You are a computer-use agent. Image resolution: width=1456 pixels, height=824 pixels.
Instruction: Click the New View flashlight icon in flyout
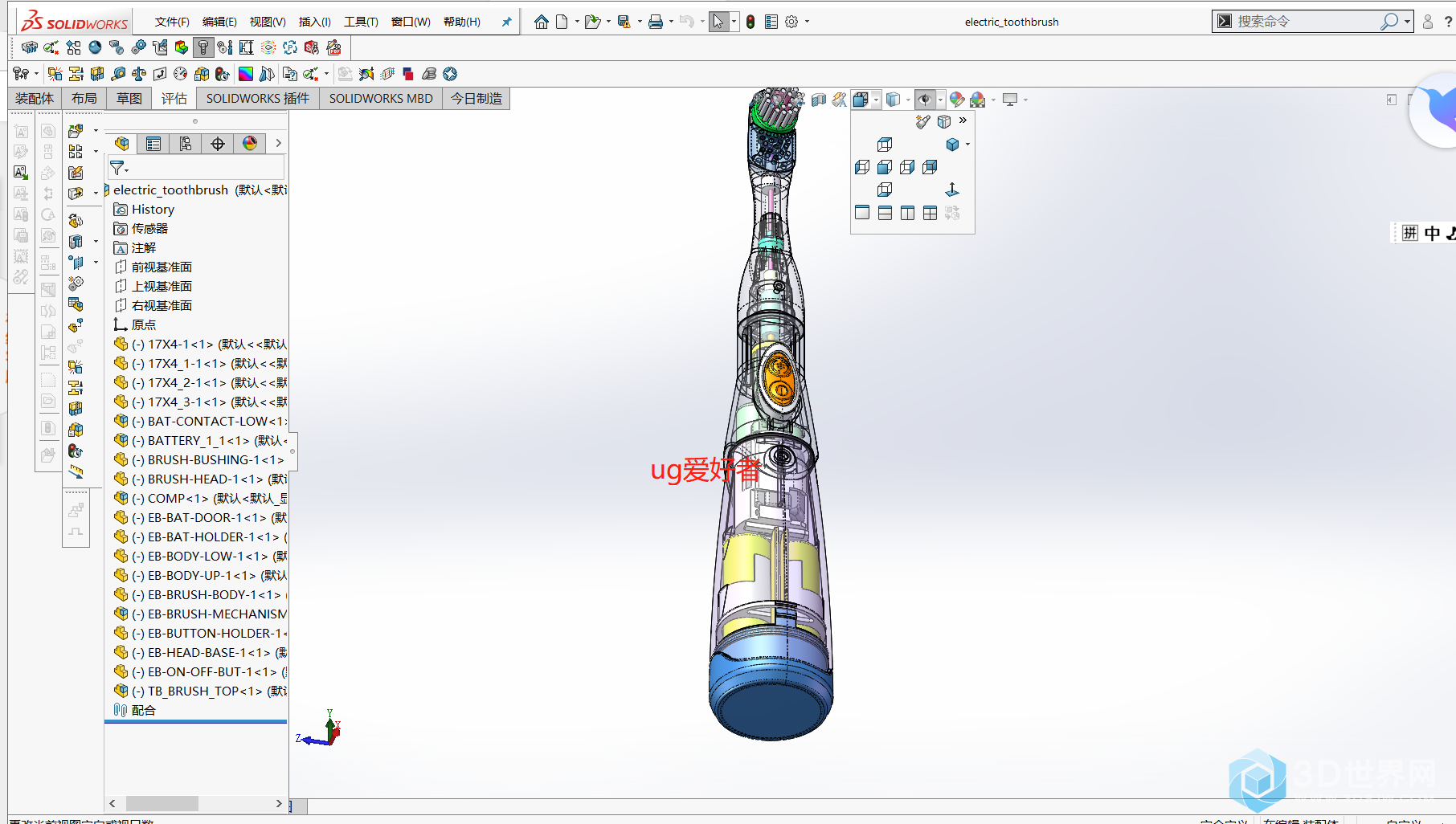922,121
